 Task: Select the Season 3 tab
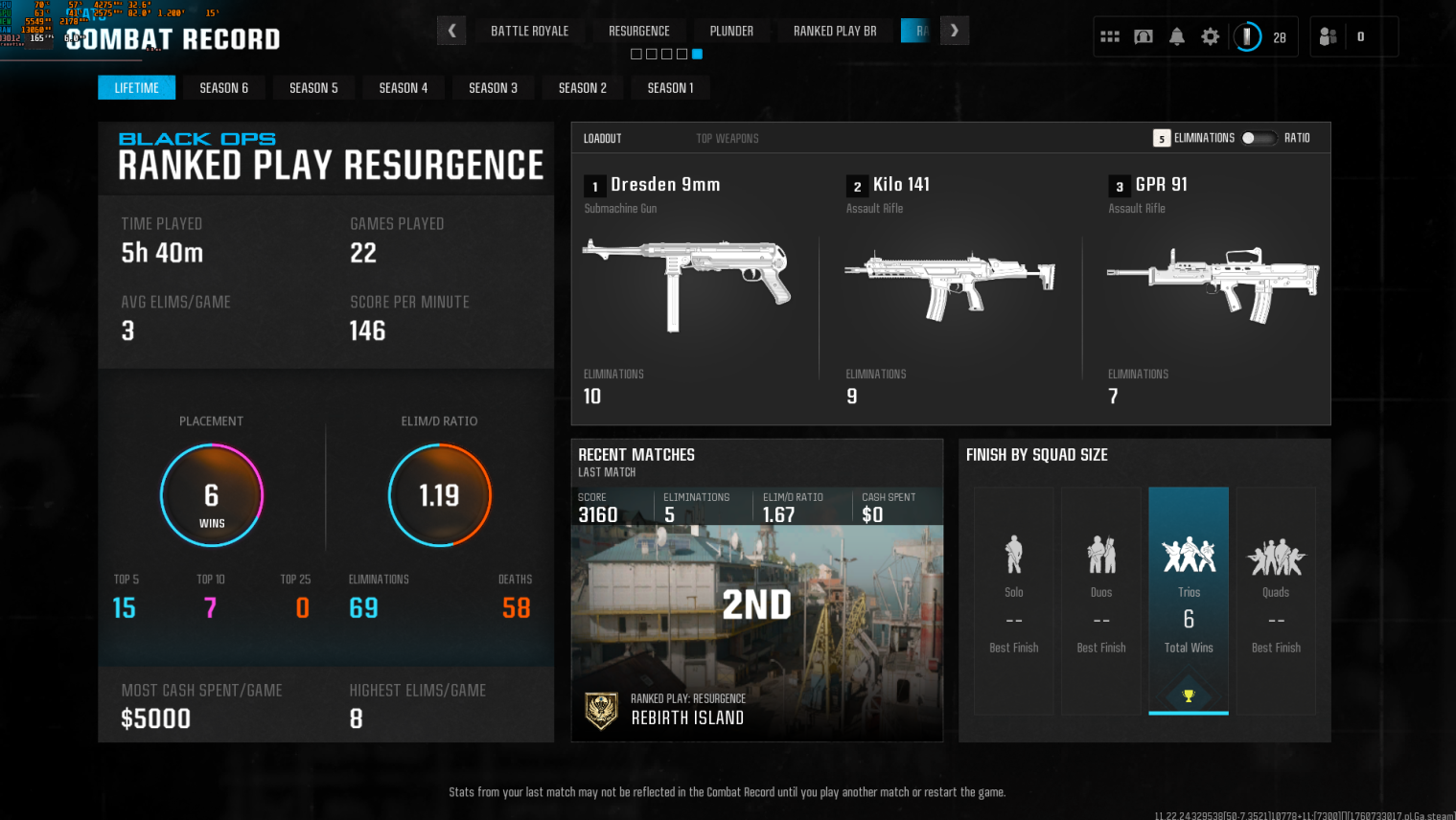tap(493, 88)
